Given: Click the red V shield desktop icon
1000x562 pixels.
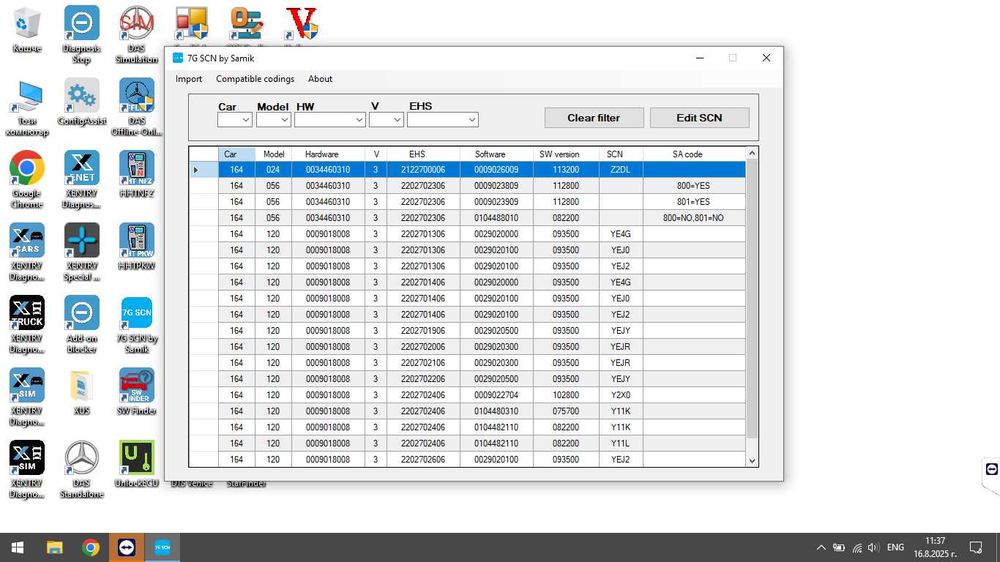Looking at the screenshot, I should pyautogui.click(x=301, y=24).
